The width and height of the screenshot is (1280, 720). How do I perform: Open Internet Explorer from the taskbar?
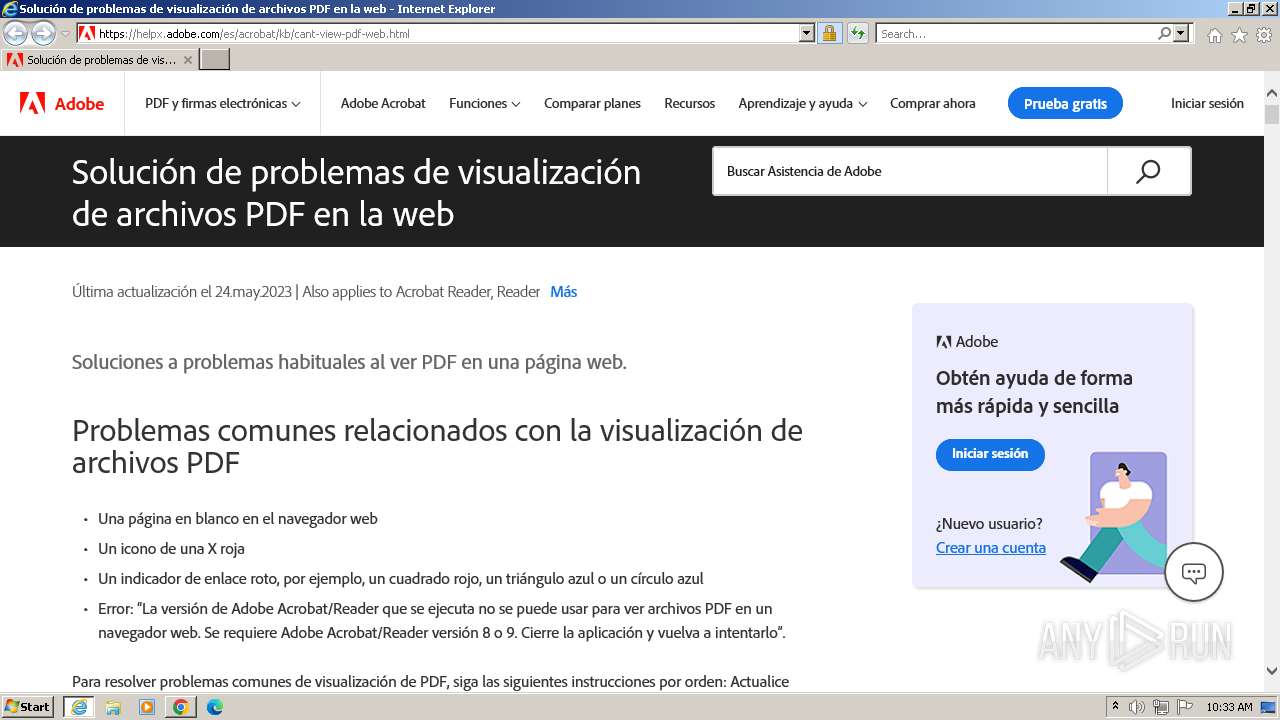coord(79,707)
